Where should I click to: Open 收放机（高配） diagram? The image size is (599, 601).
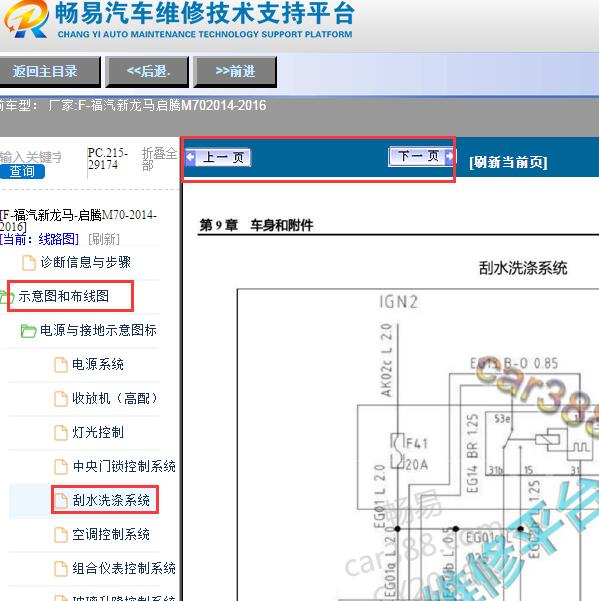(x=115, y=398)
